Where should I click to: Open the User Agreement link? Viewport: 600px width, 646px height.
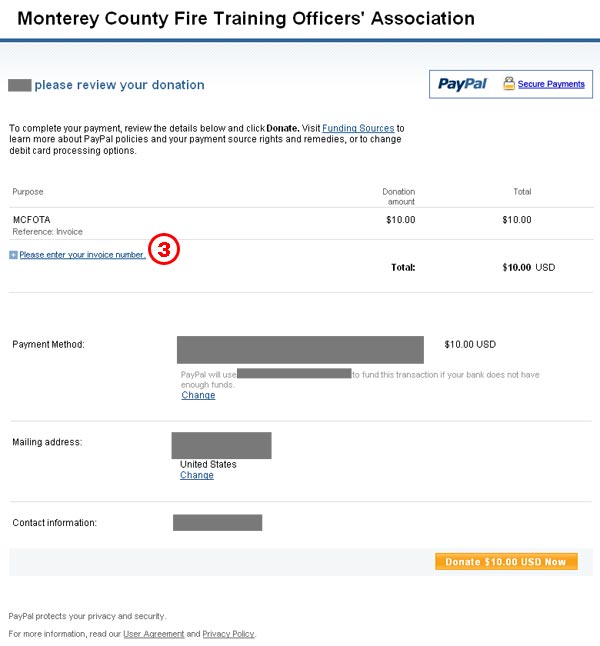click(154, 634)
